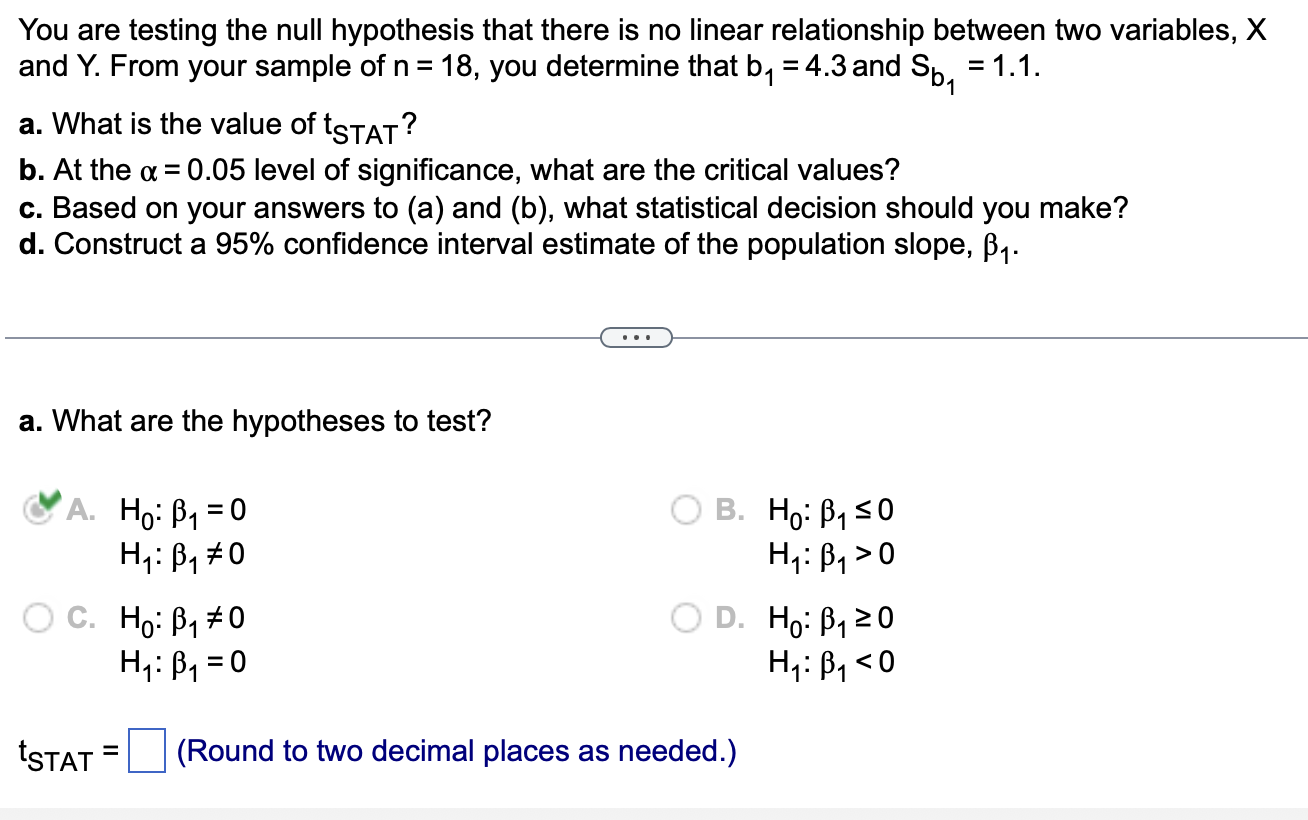Select part a question text about tSTAT
The image size is (1308, 820).
217,123
